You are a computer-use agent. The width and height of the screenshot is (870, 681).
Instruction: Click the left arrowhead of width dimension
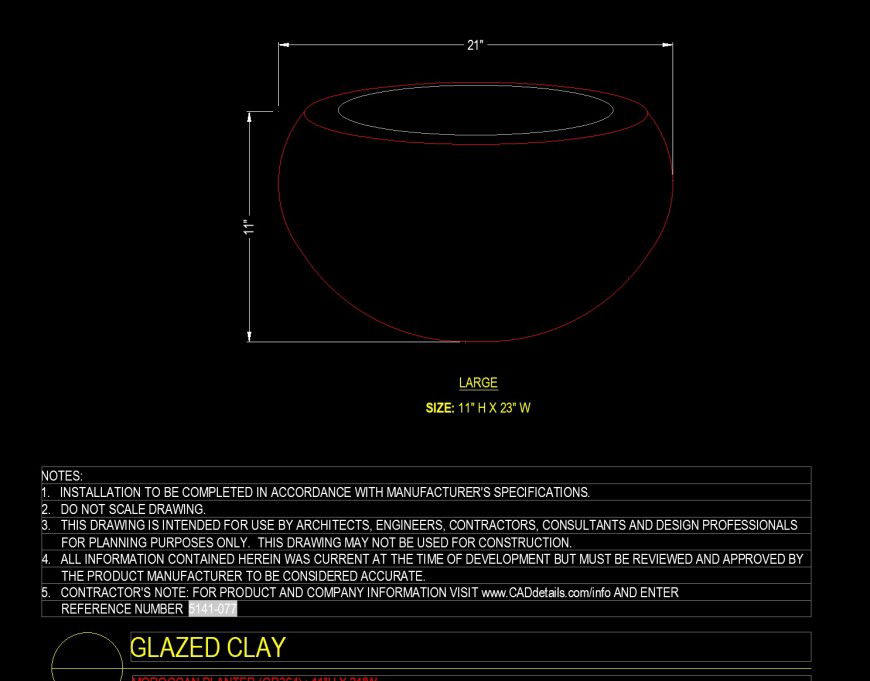point(284,45)
